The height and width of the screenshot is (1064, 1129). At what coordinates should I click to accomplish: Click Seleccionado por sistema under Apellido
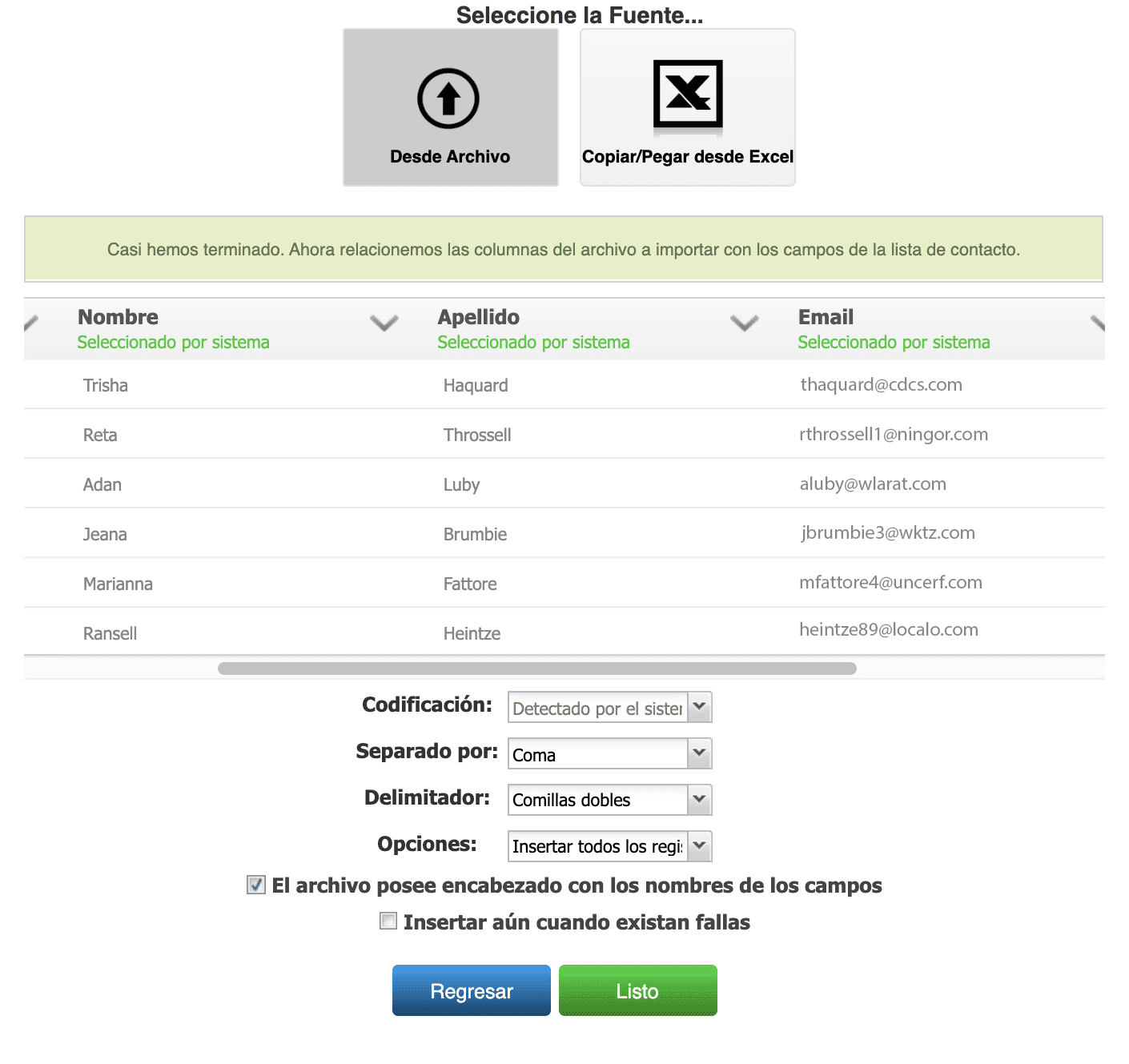point(533,343)
